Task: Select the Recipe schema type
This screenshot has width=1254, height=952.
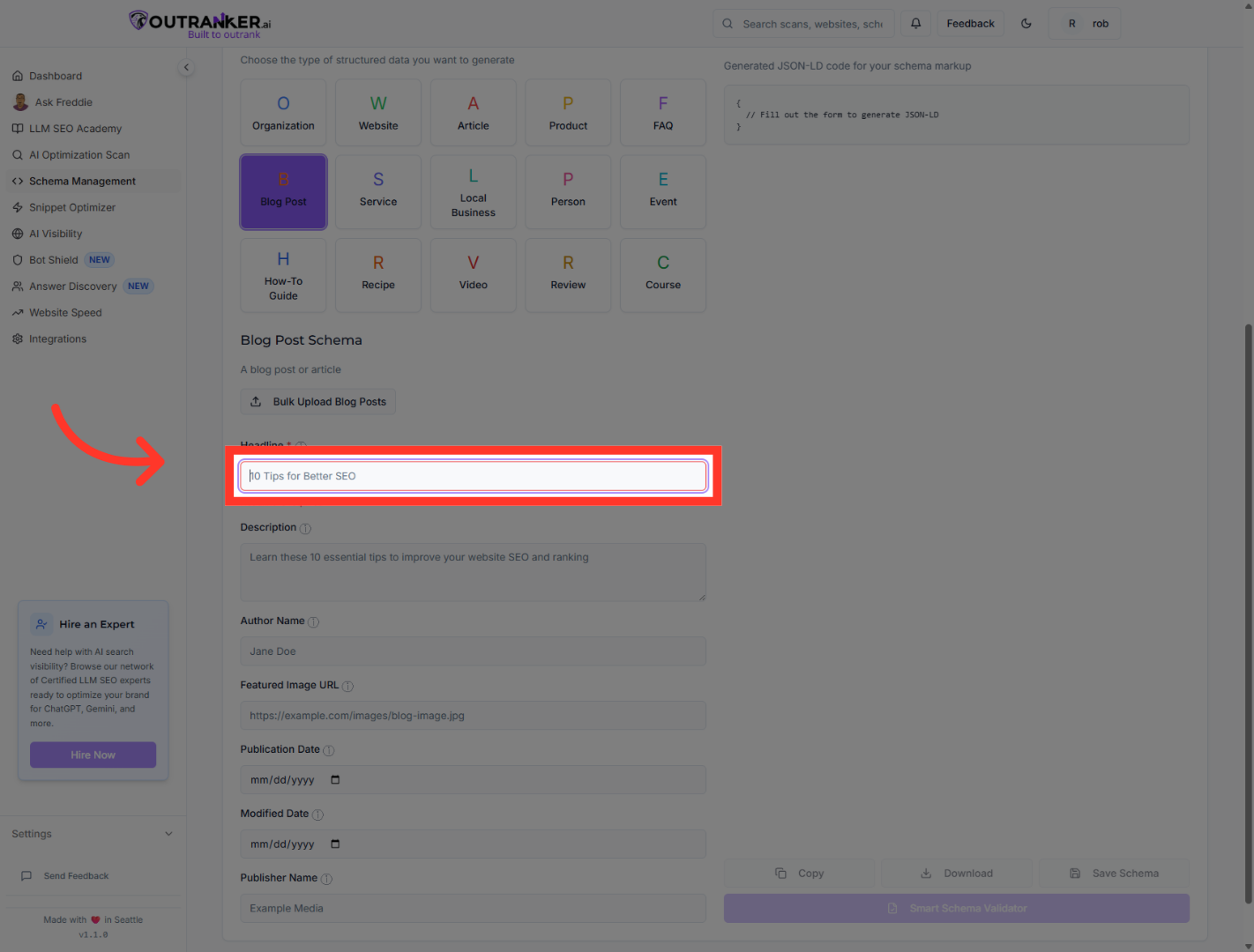Action: coord(378,275)
